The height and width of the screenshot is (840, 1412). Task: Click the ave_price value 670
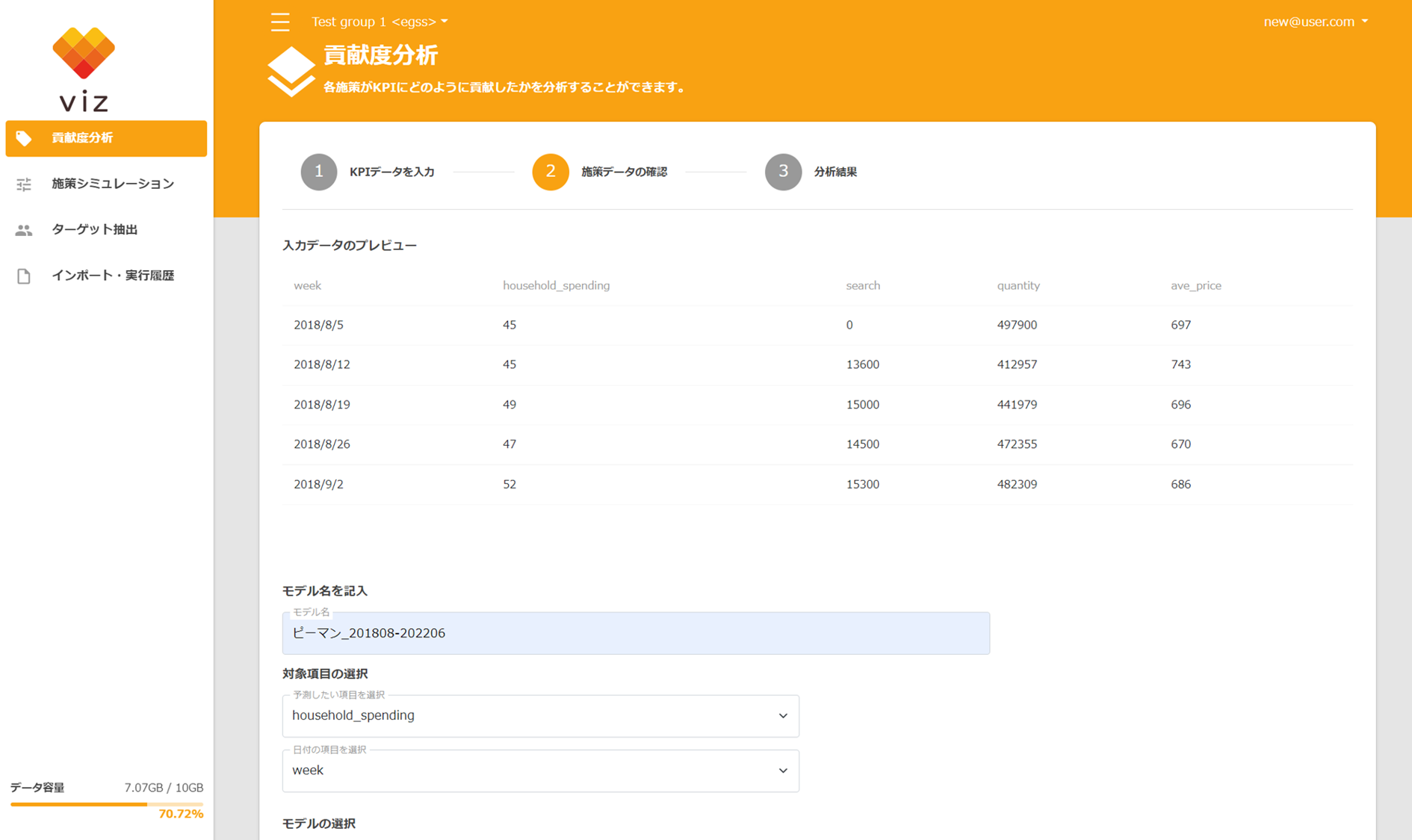pyautogui.click(x=1180, y=444)
